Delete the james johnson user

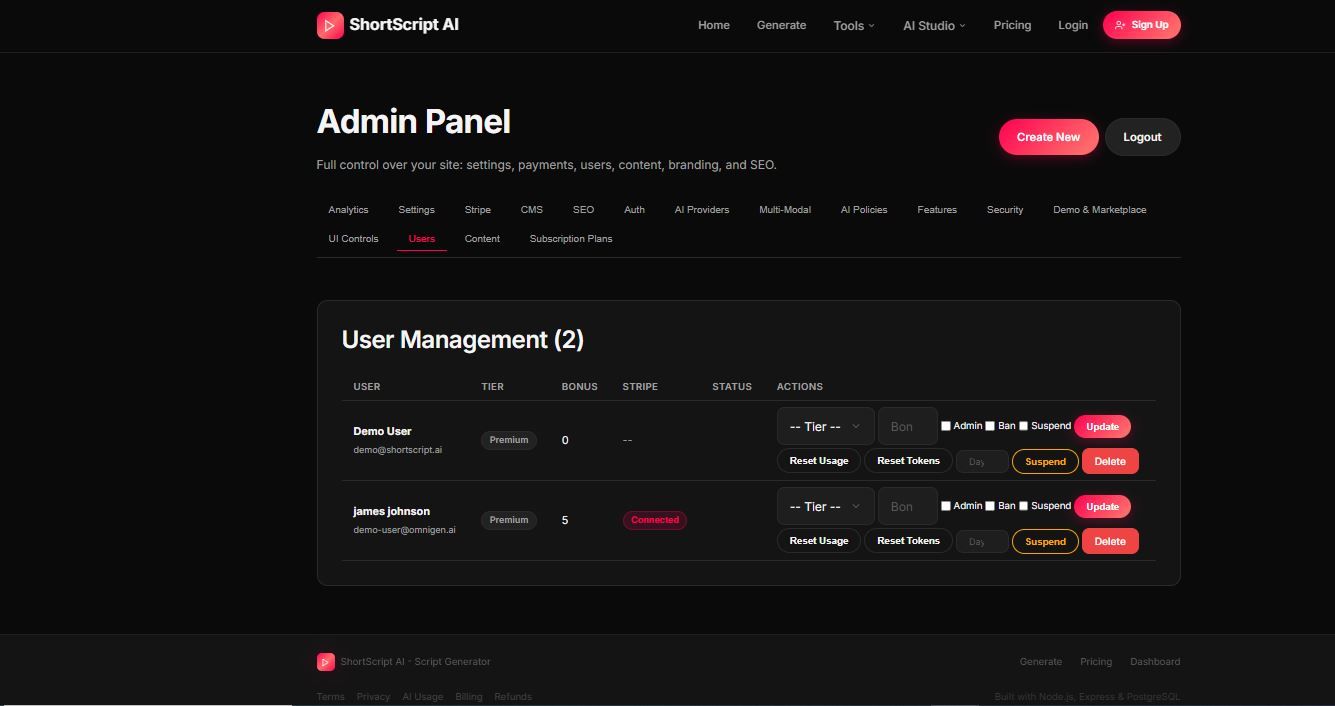pyautogui.click(x=1109, y=541)
